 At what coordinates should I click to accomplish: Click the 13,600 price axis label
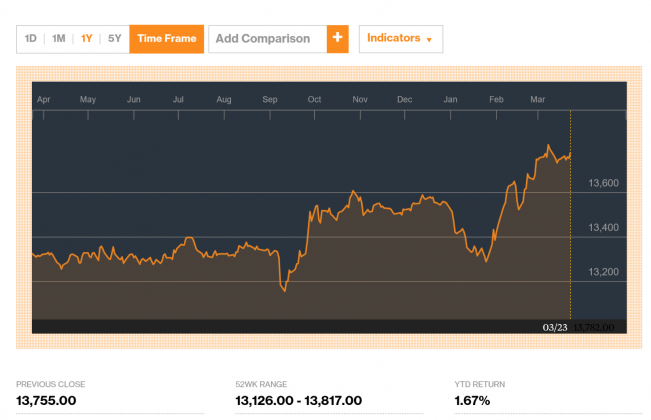tap(604, 184)
